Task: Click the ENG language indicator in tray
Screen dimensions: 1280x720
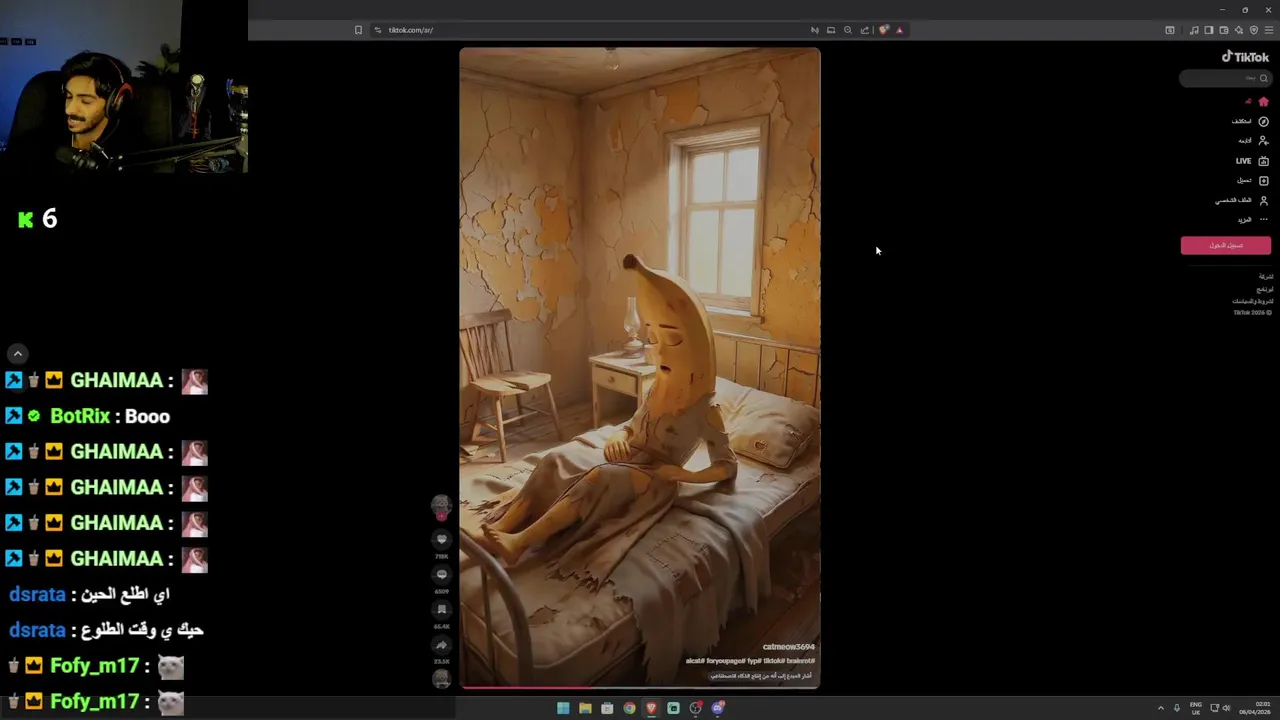Action: (x=1195, y=708)
